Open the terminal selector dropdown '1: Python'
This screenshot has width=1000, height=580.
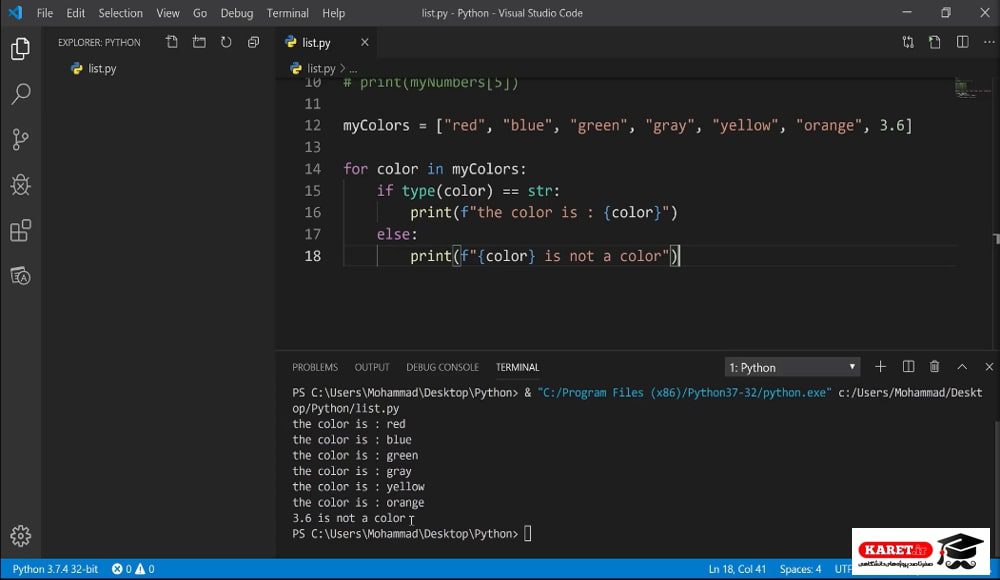(792, 368)
